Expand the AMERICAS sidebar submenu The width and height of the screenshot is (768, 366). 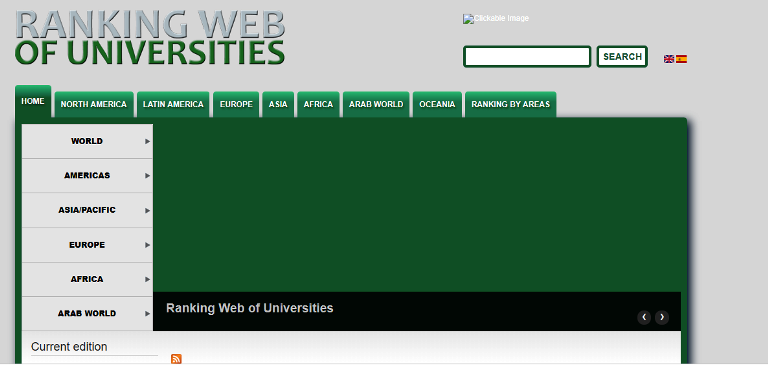click(x=87, y=175)
